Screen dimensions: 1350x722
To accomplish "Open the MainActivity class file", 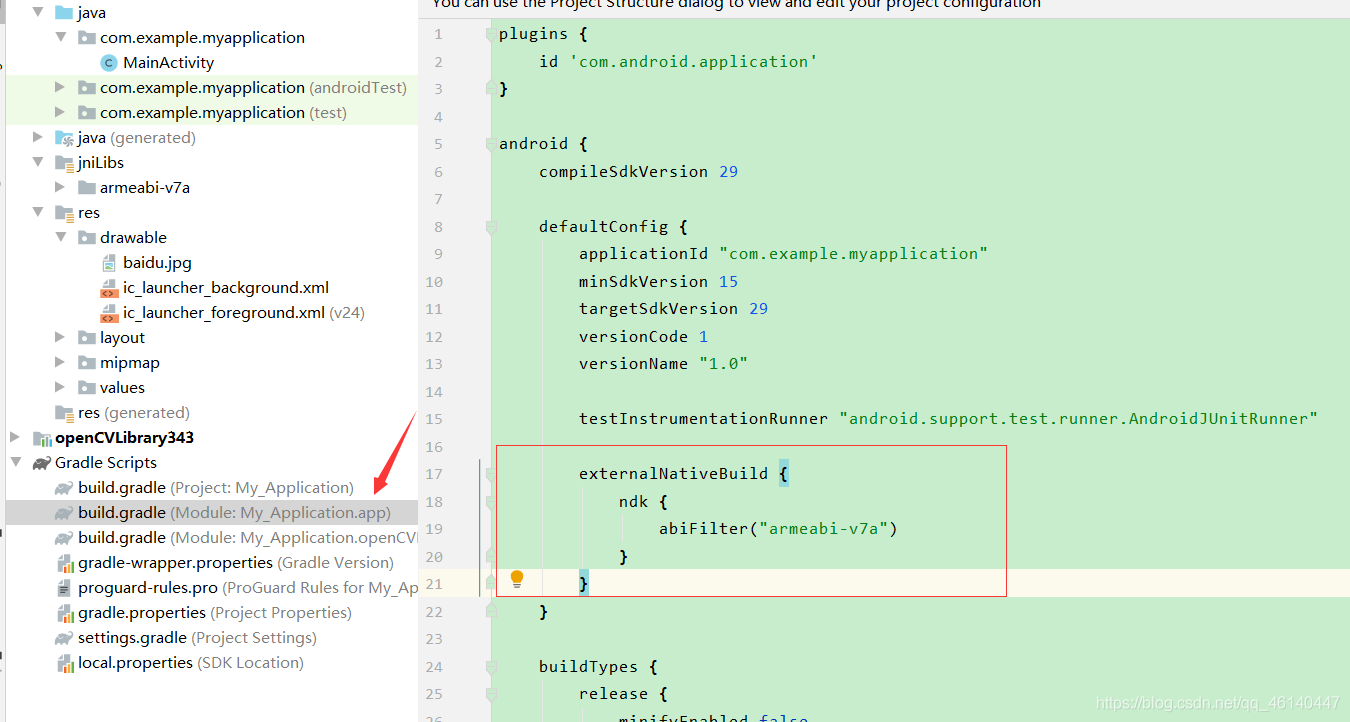I will [168, 62].
